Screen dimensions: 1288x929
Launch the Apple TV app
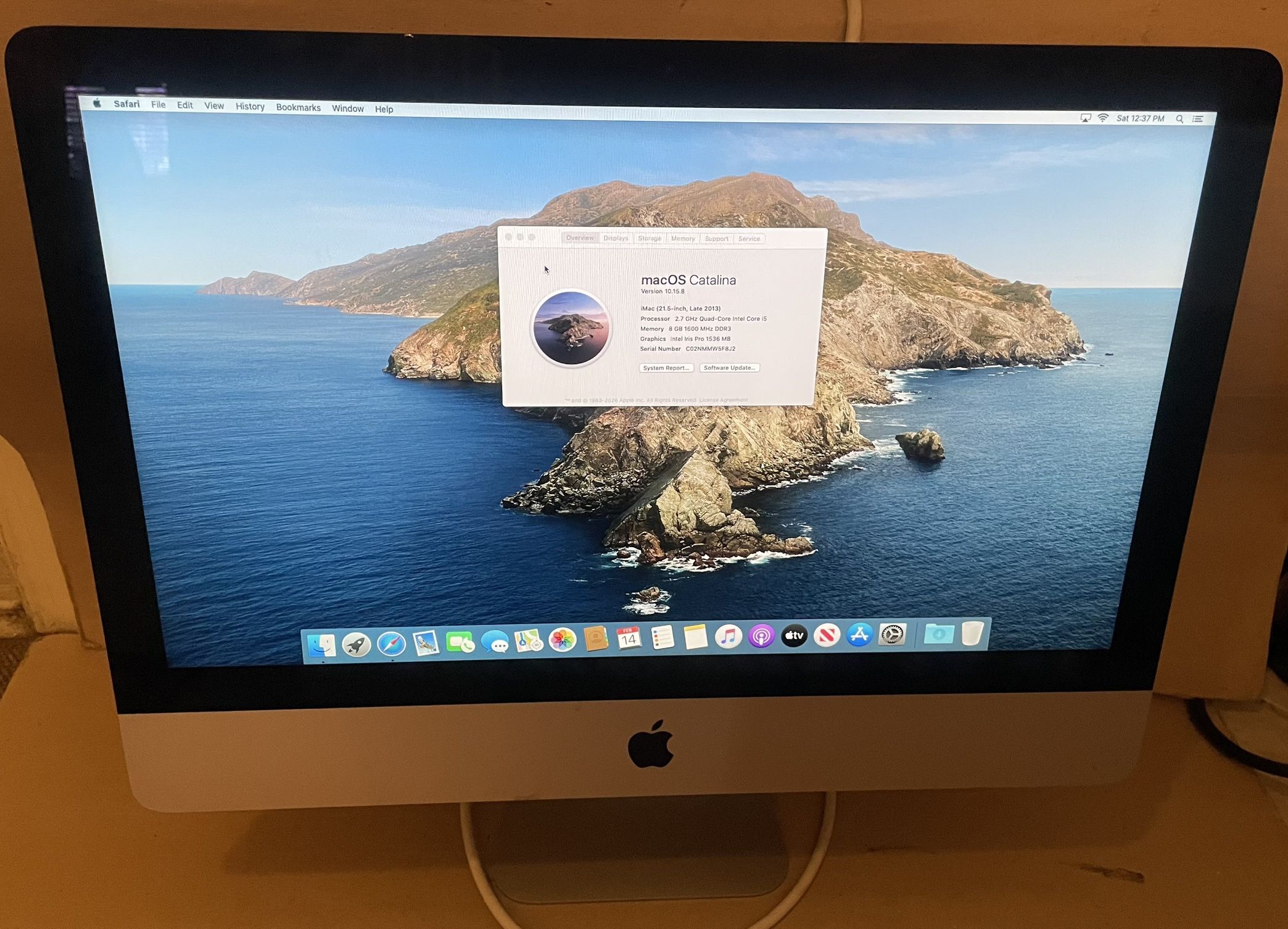pyautogui.click(x=794, y=635)
